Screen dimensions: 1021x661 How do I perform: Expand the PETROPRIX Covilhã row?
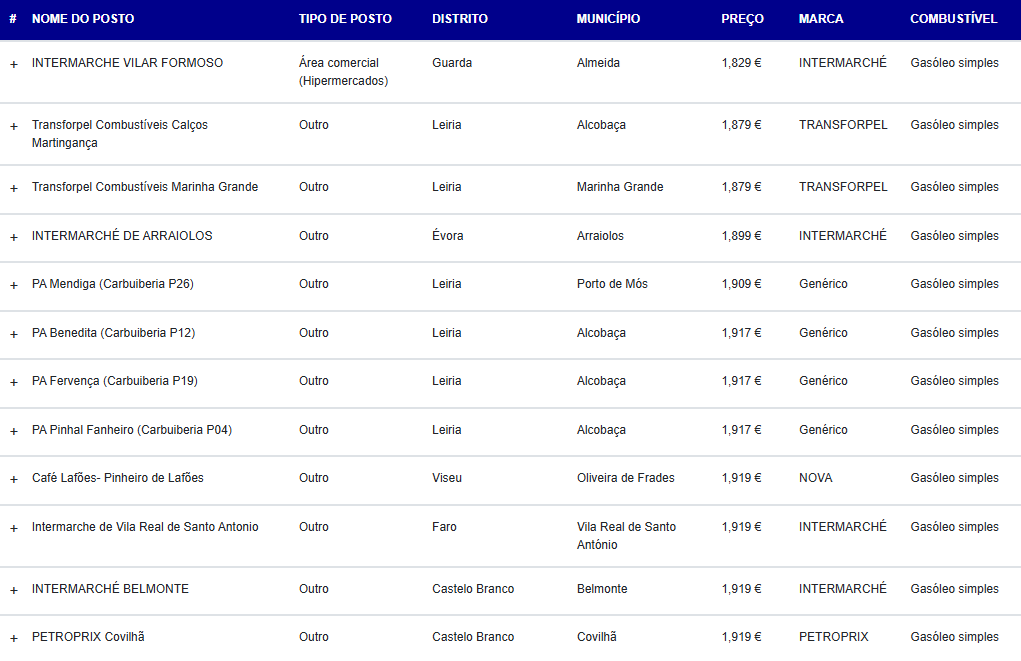[x=14, y=638]
